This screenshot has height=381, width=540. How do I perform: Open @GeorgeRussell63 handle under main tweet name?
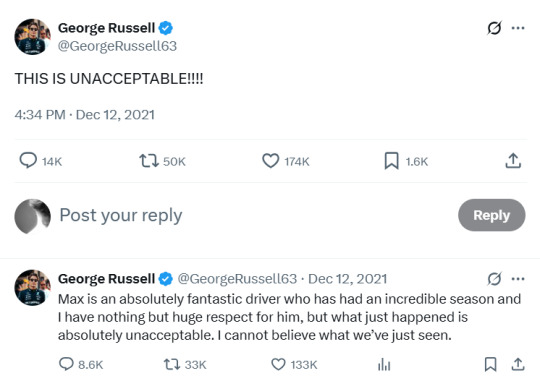click(117, 46)
